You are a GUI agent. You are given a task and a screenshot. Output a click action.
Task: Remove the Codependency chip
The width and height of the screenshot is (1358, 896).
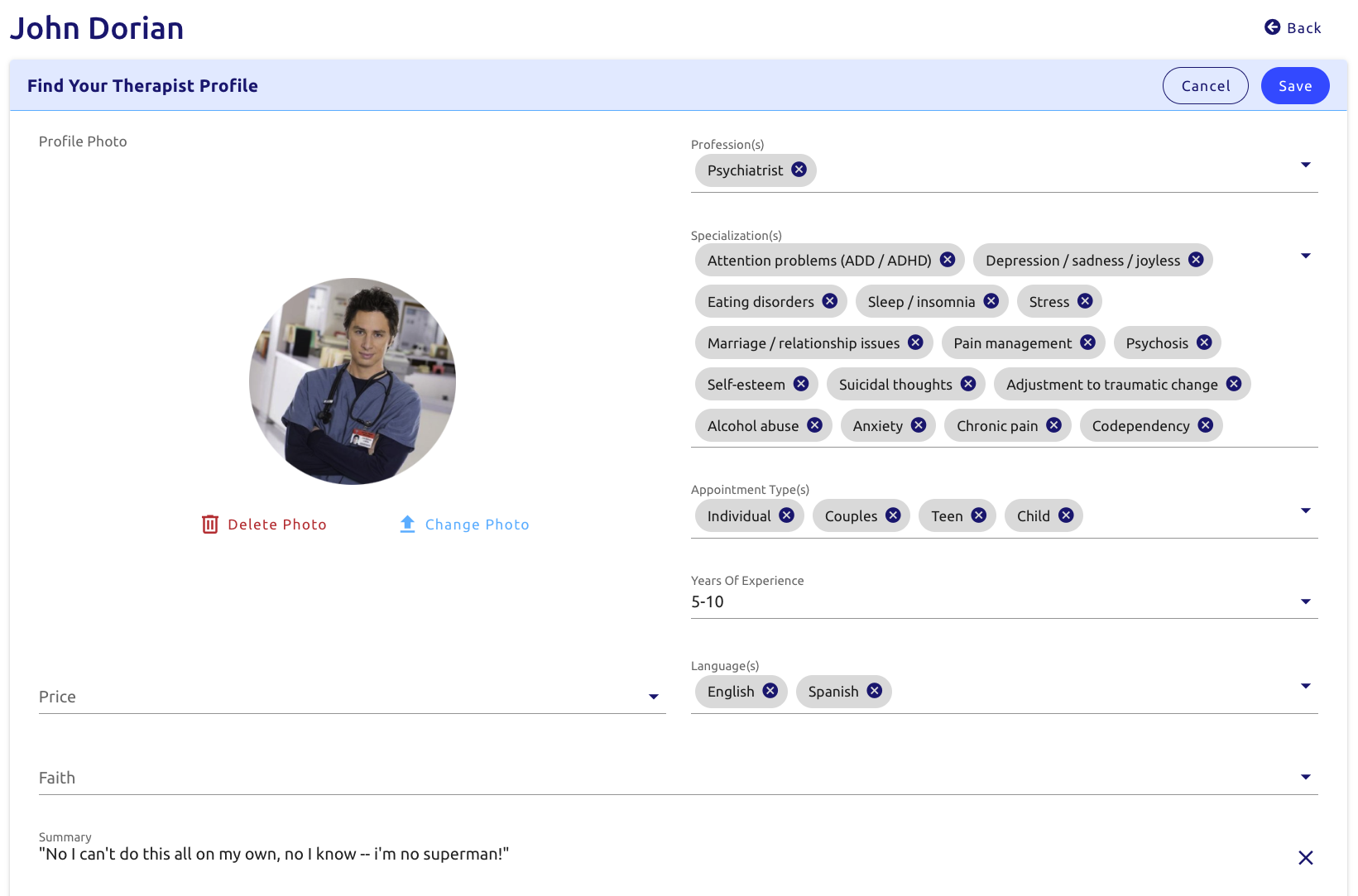pos(1206,425)
